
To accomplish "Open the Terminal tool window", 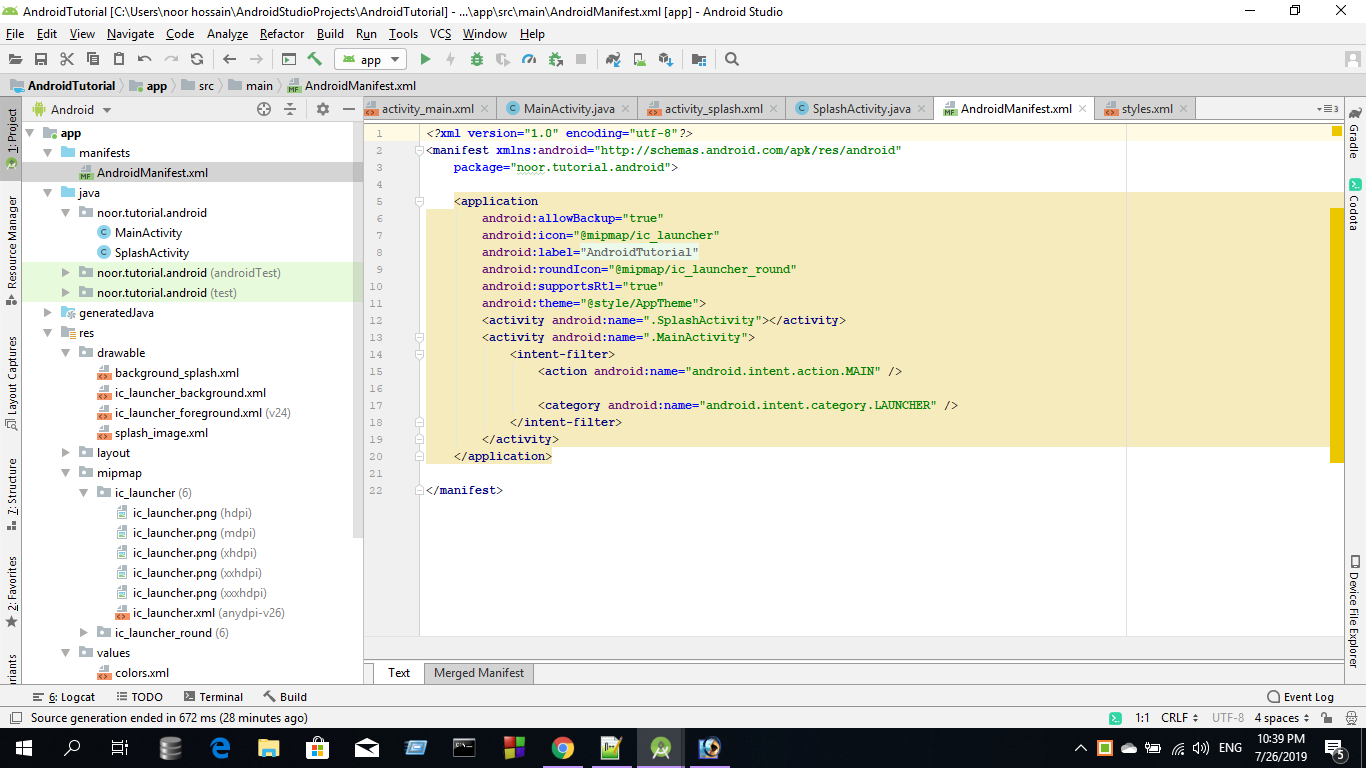I will coord(213,697).
